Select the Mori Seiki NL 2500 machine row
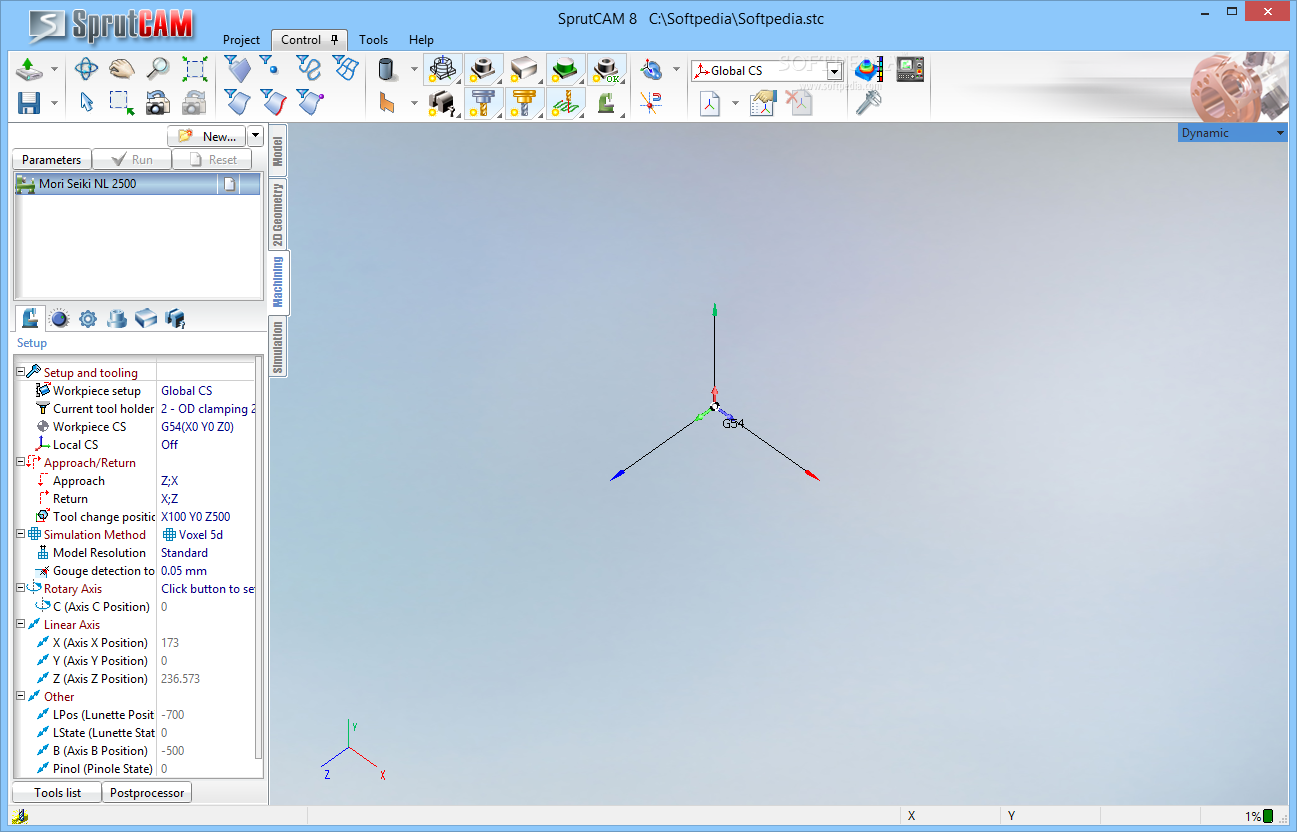The height and width of the screenshot is (832, 1297). [x=137, y=184]
